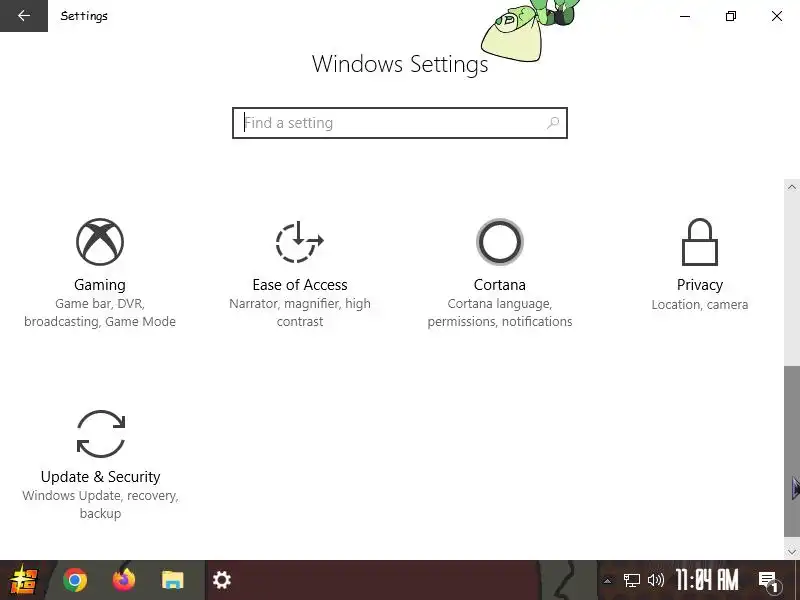
Task: Click the magnifier search icon in the search box
Action: point(553,123)
